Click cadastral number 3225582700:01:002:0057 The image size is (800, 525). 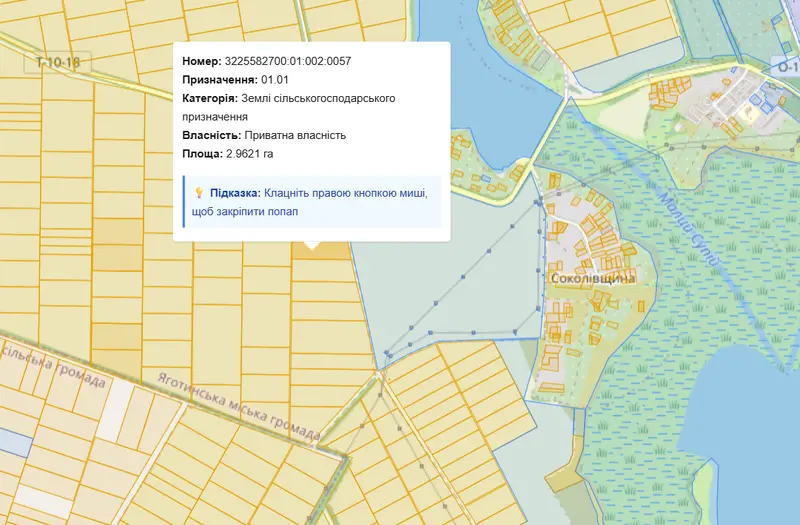tap(288, 61)
